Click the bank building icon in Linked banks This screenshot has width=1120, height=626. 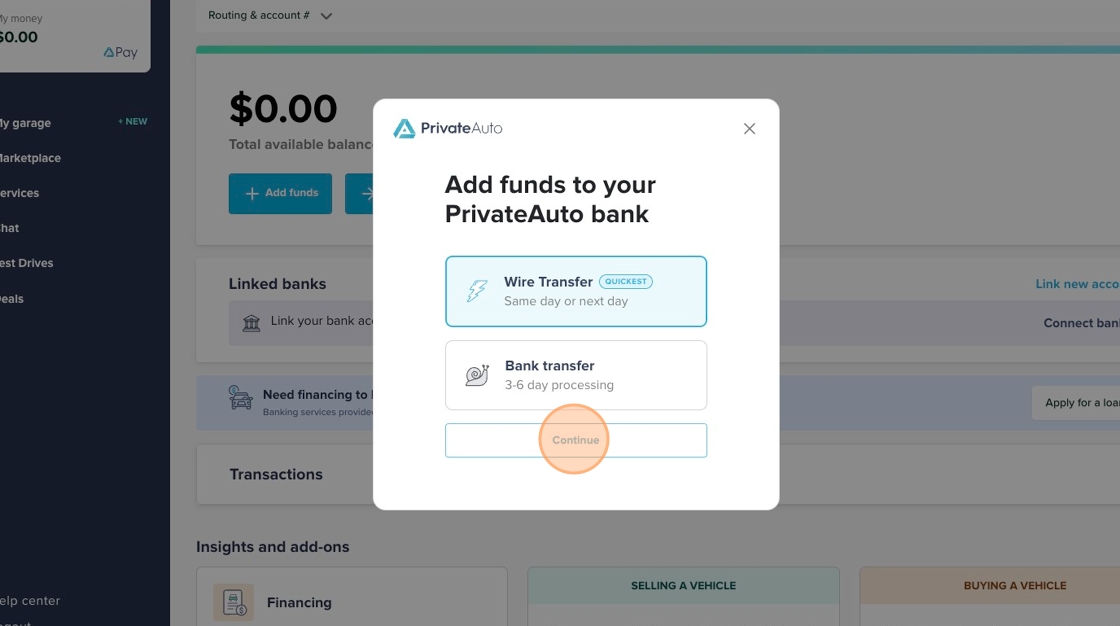coord(251,323)
